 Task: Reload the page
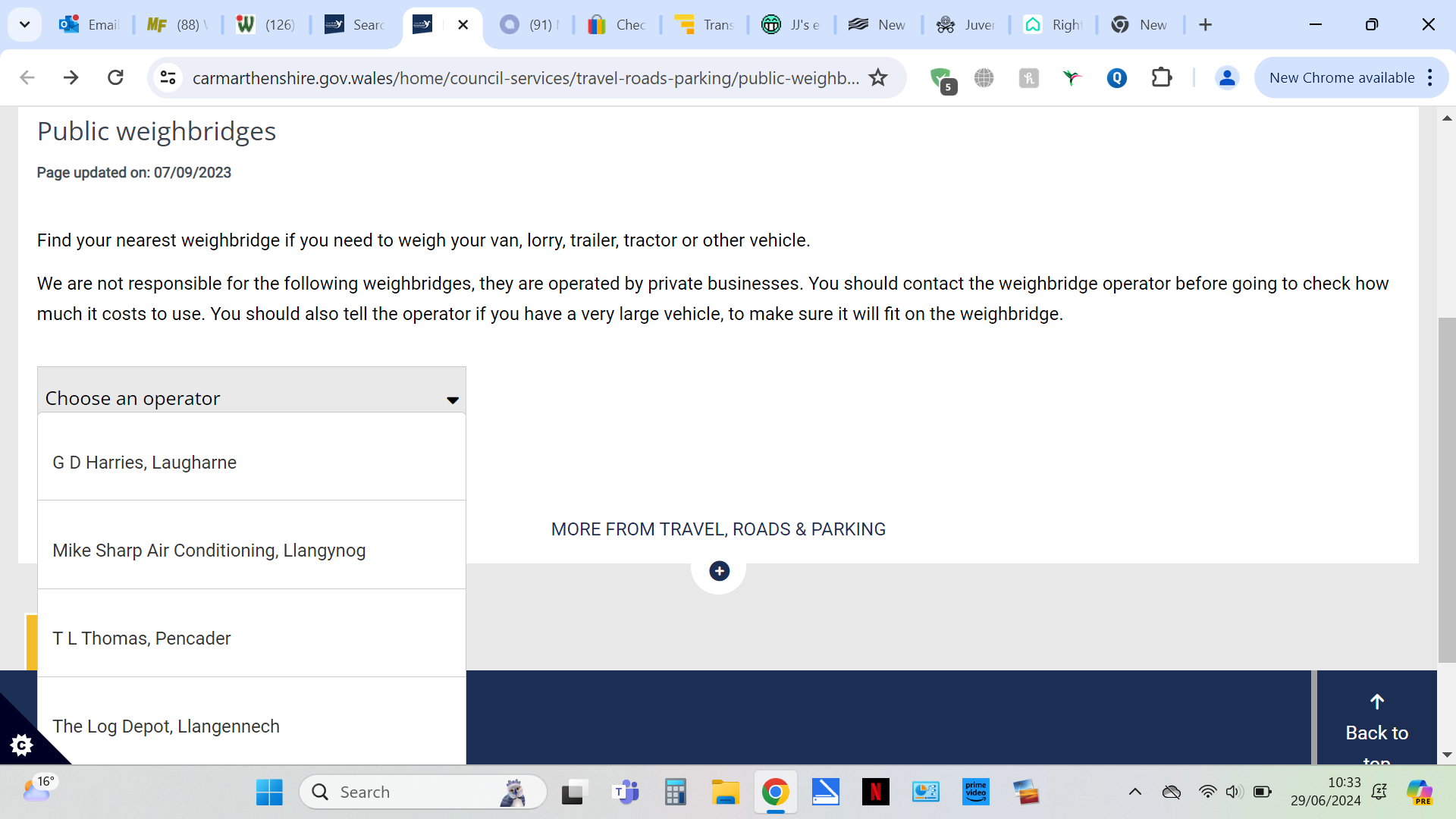[115, 77]
